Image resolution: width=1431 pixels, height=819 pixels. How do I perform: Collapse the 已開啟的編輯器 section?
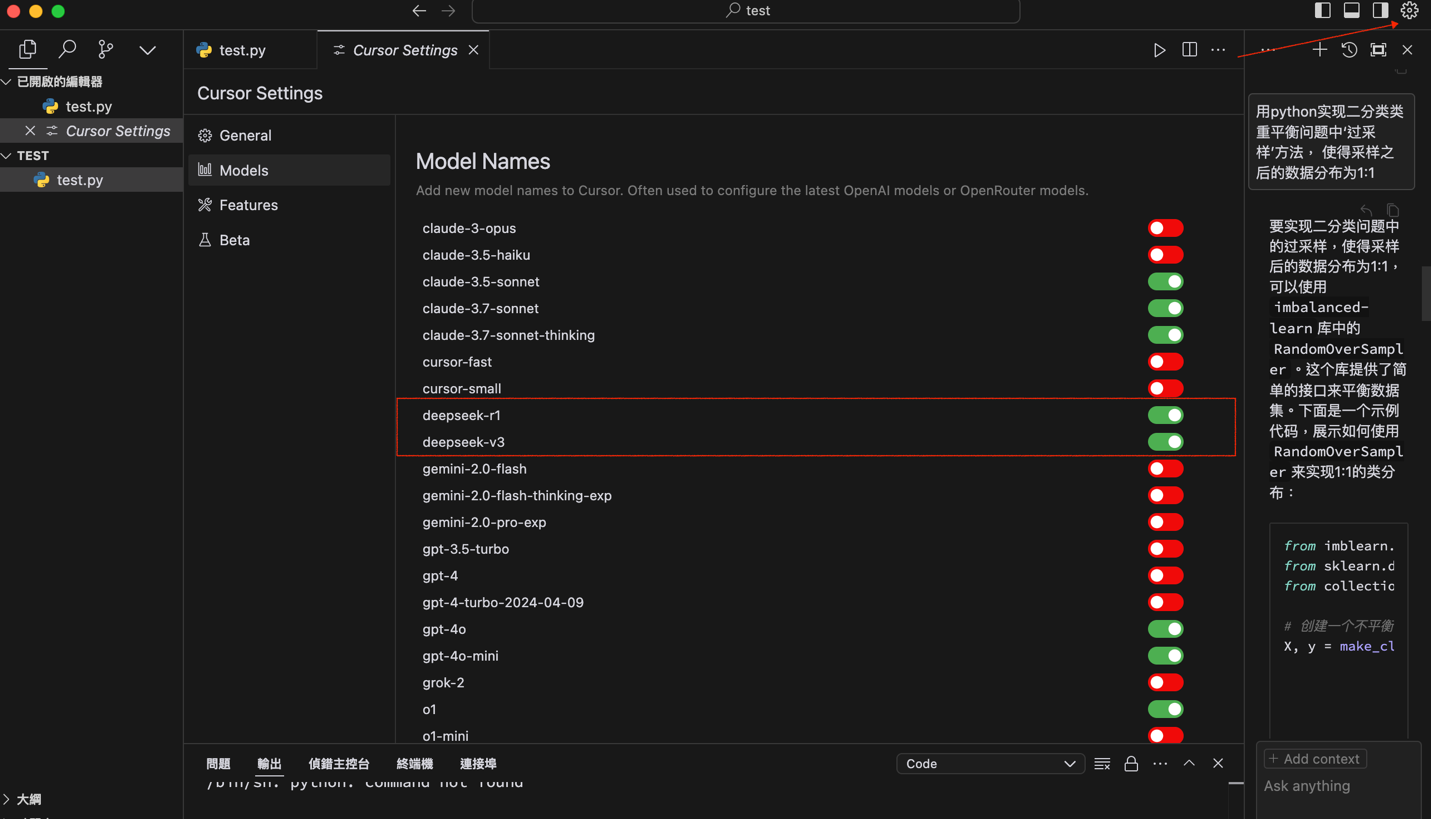tap(91, 82)
